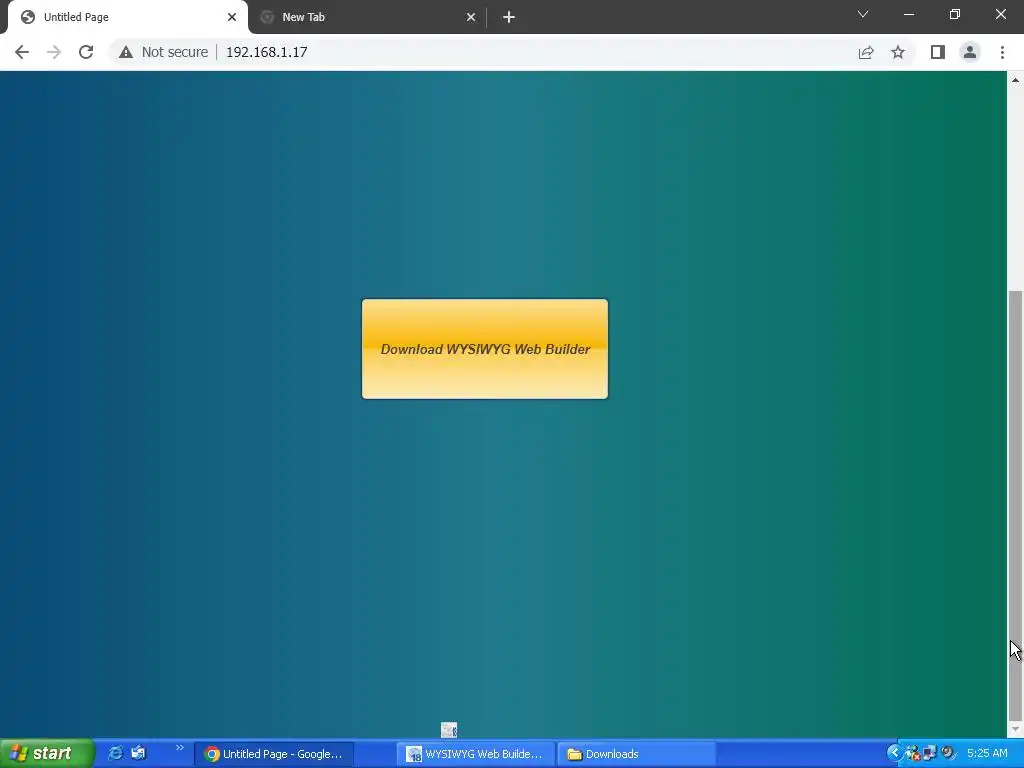Minimize the Chrome window
The image size is (1024, 768).
click(x=909, y=14)
